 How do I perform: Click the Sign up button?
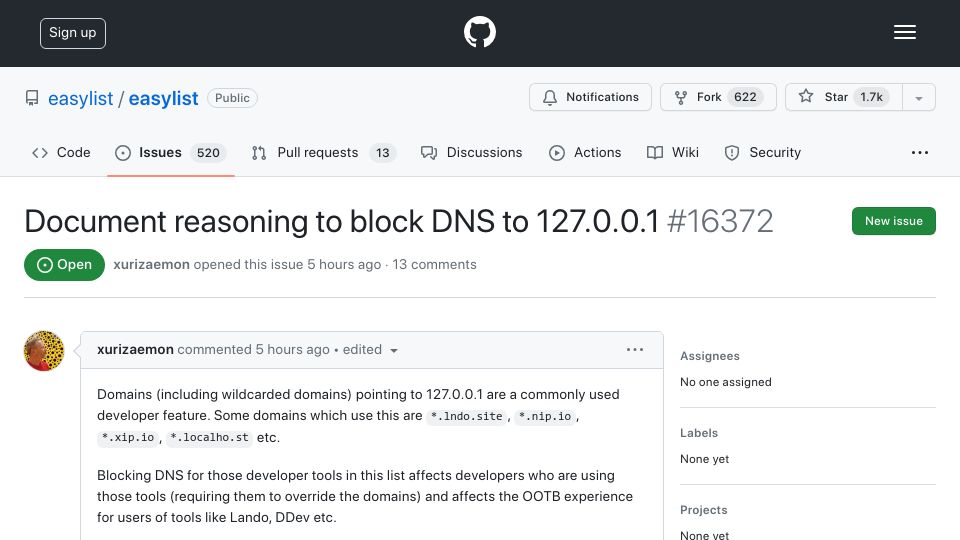click(73, 33)
